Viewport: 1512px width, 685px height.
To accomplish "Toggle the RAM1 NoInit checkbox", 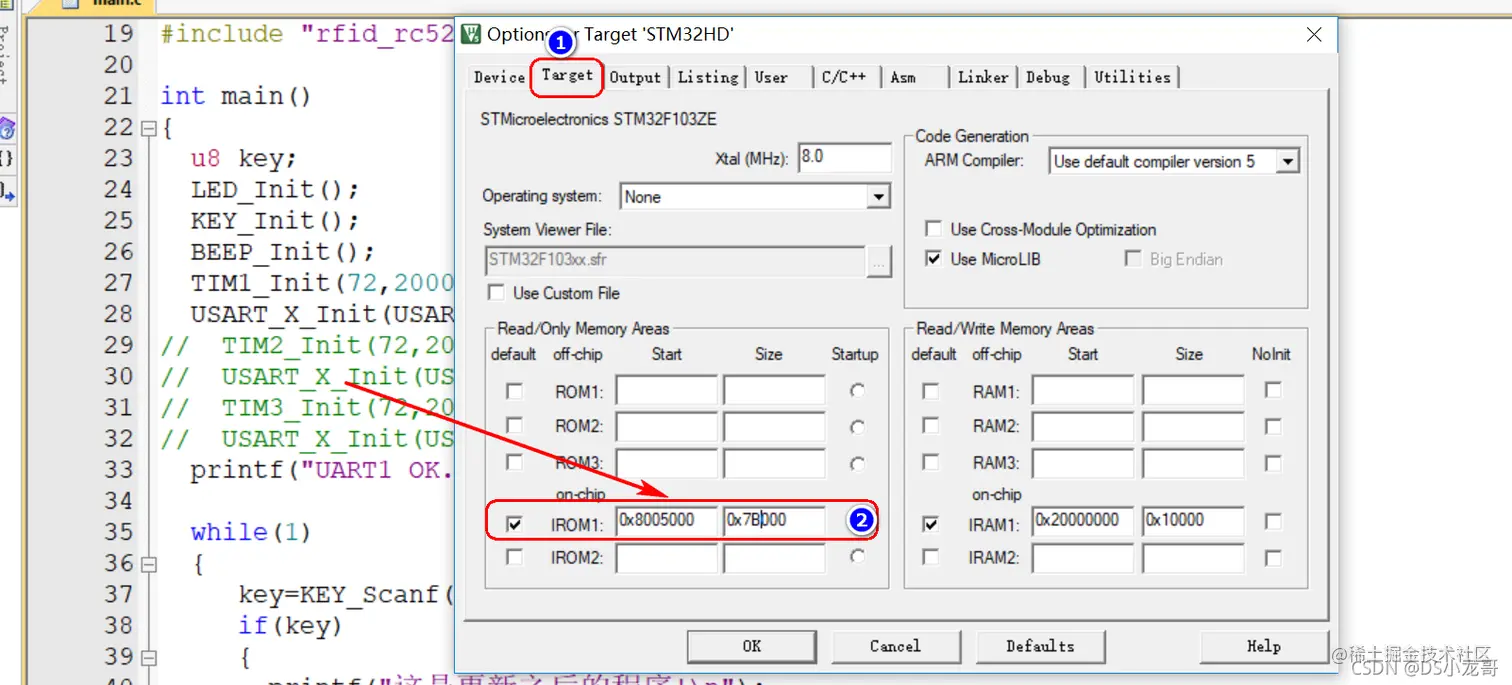I will pyautogui.click(x=1273, y=391).
